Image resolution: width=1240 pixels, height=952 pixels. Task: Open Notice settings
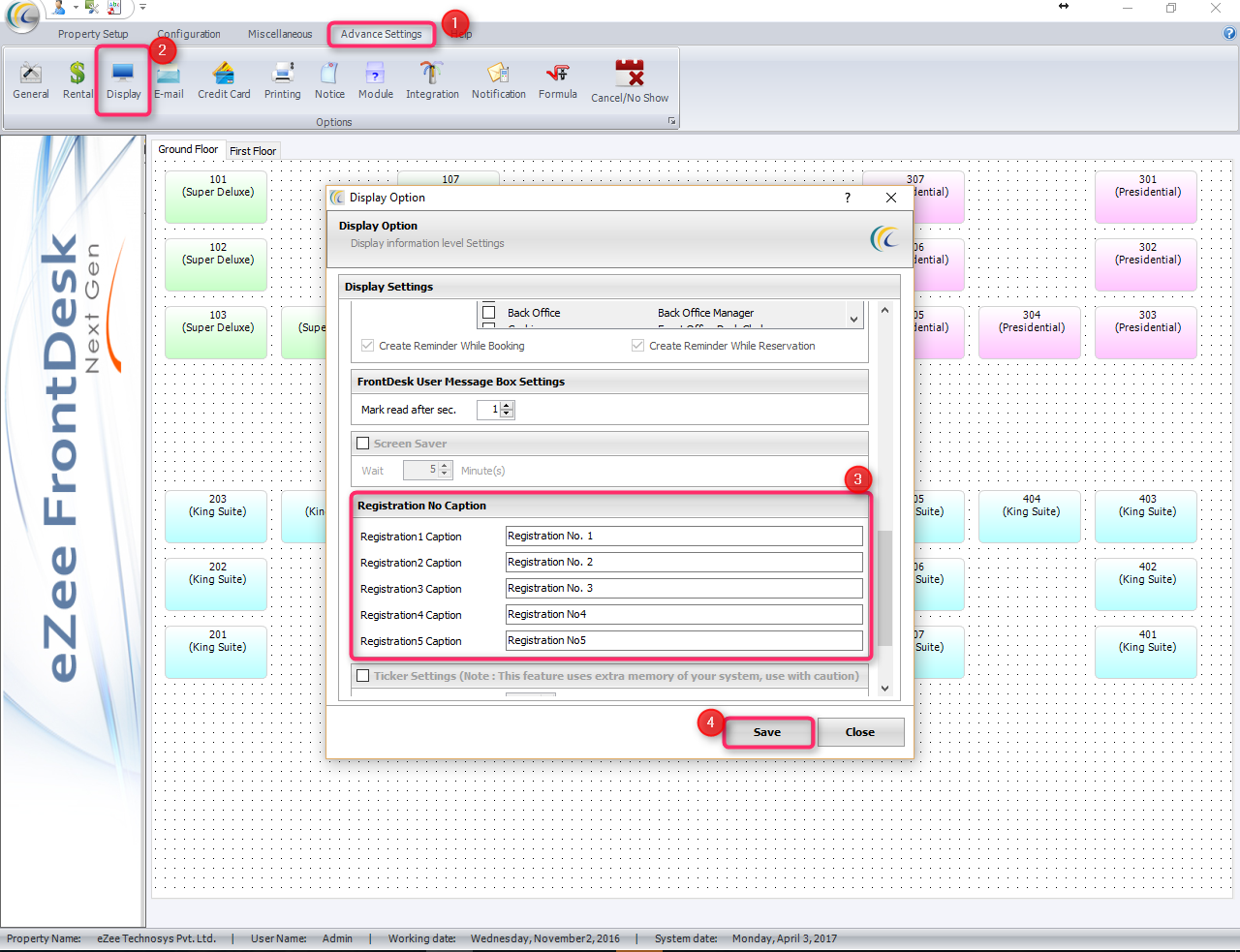[329, 80]
